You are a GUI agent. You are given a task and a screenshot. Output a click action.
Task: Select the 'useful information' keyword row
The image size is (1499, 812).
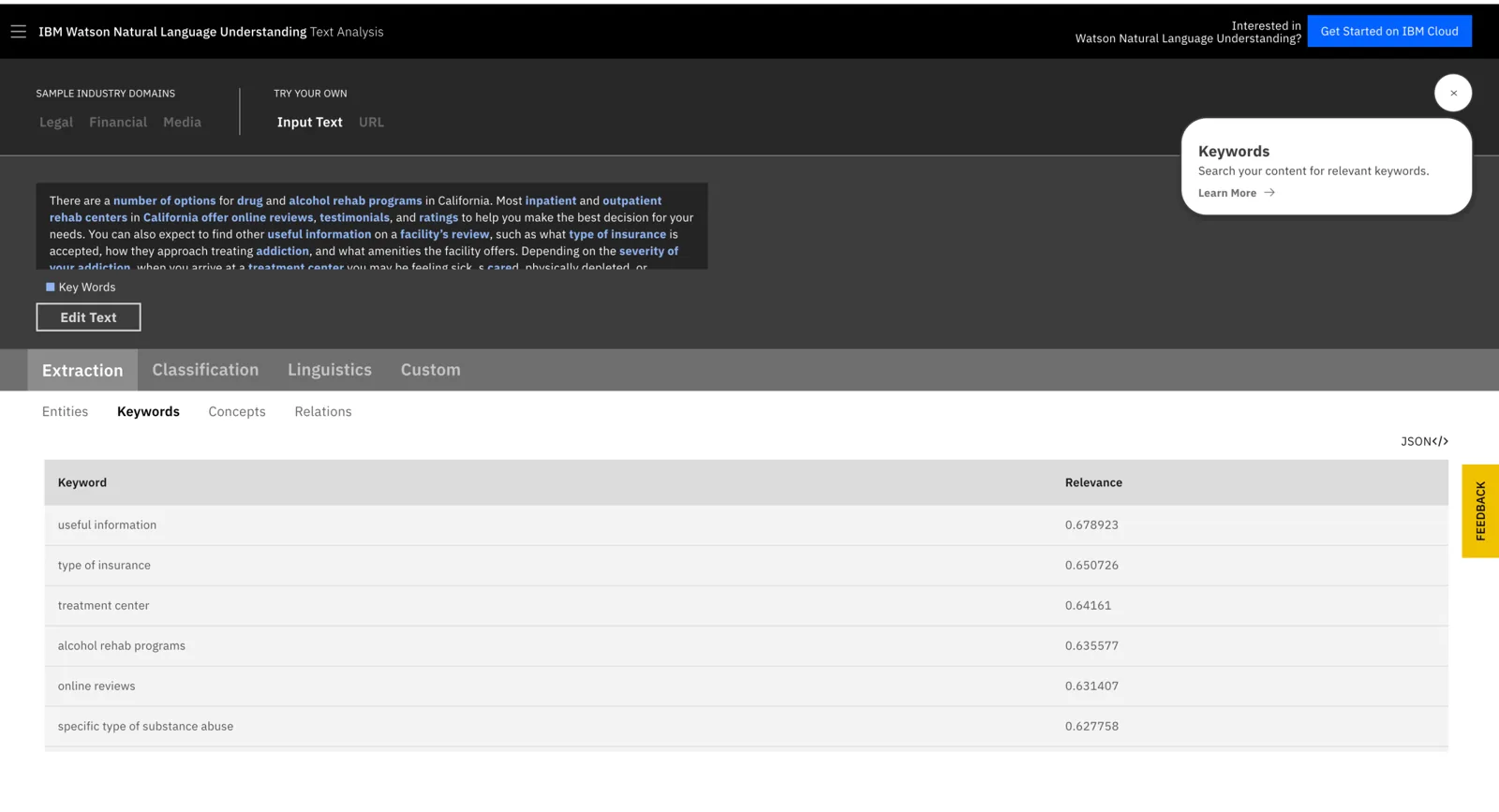click(x=746, y=525)
